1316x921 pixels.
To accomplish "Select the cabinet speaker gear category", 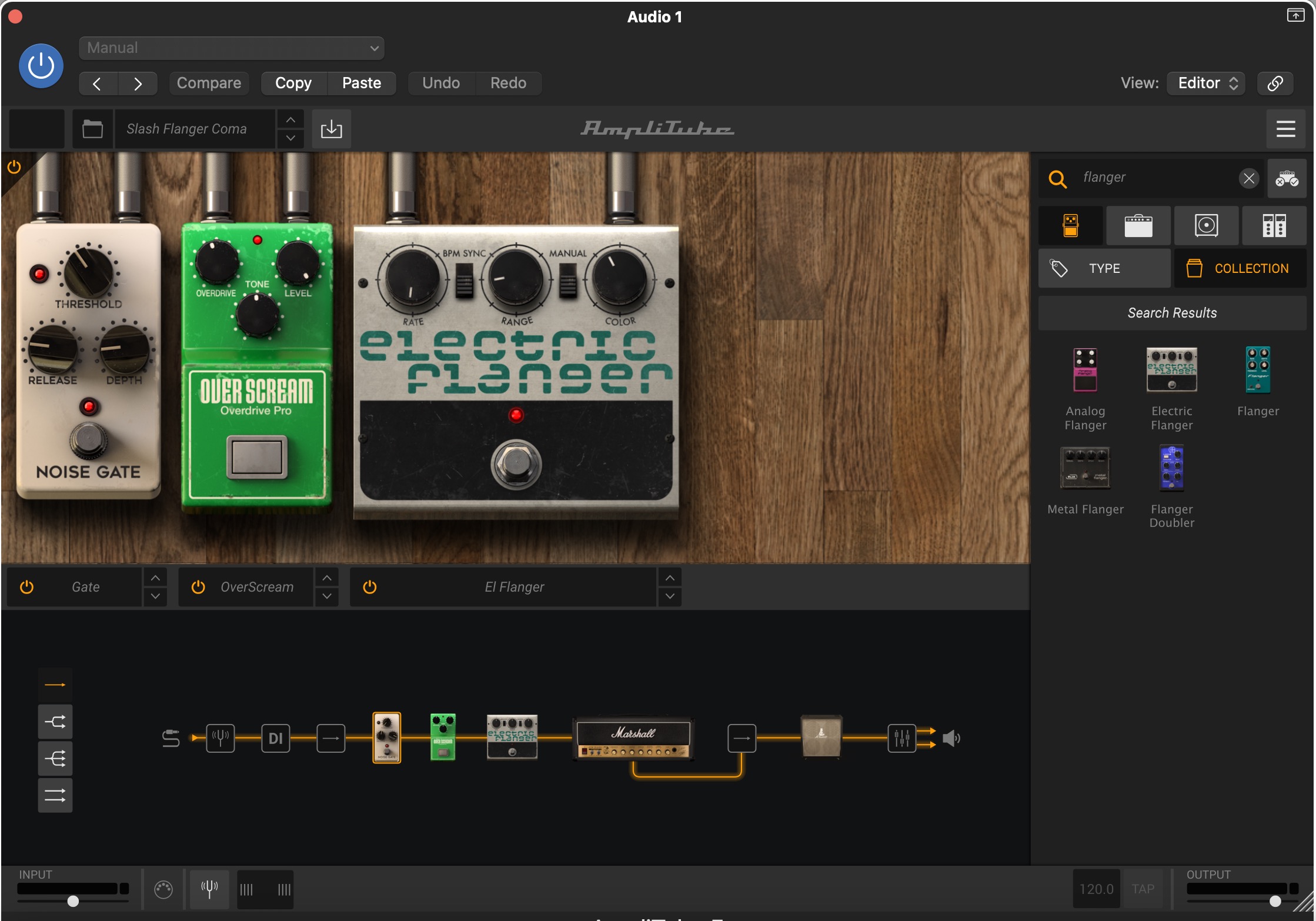I will 1206,226.
